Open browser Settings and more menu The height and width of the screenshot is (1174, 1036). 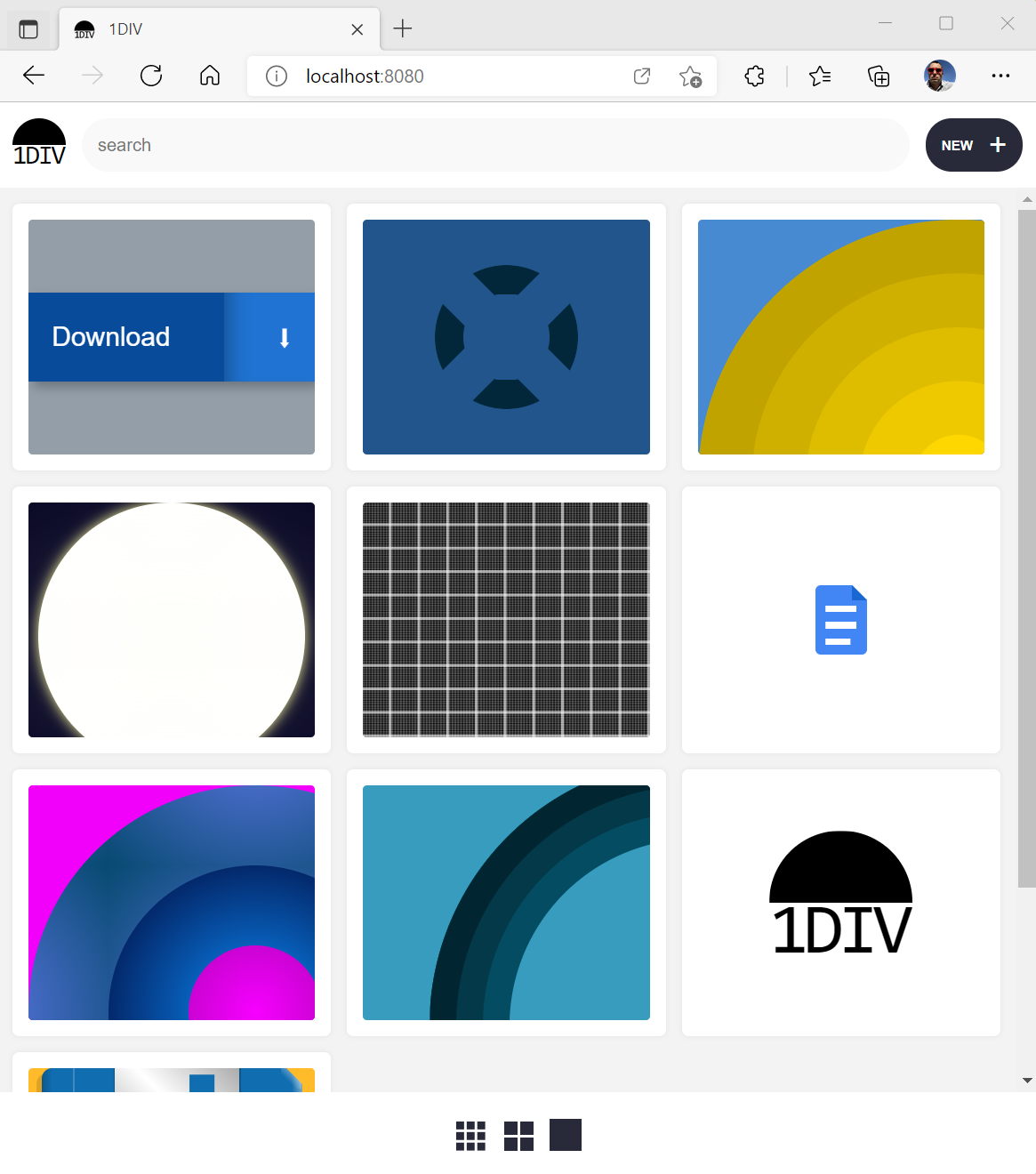[1000, 76]
